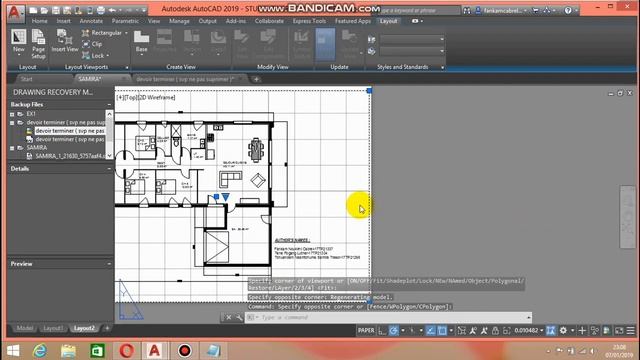
Task: Toggle PAPER space button in status bar
Action: (366, 330)
